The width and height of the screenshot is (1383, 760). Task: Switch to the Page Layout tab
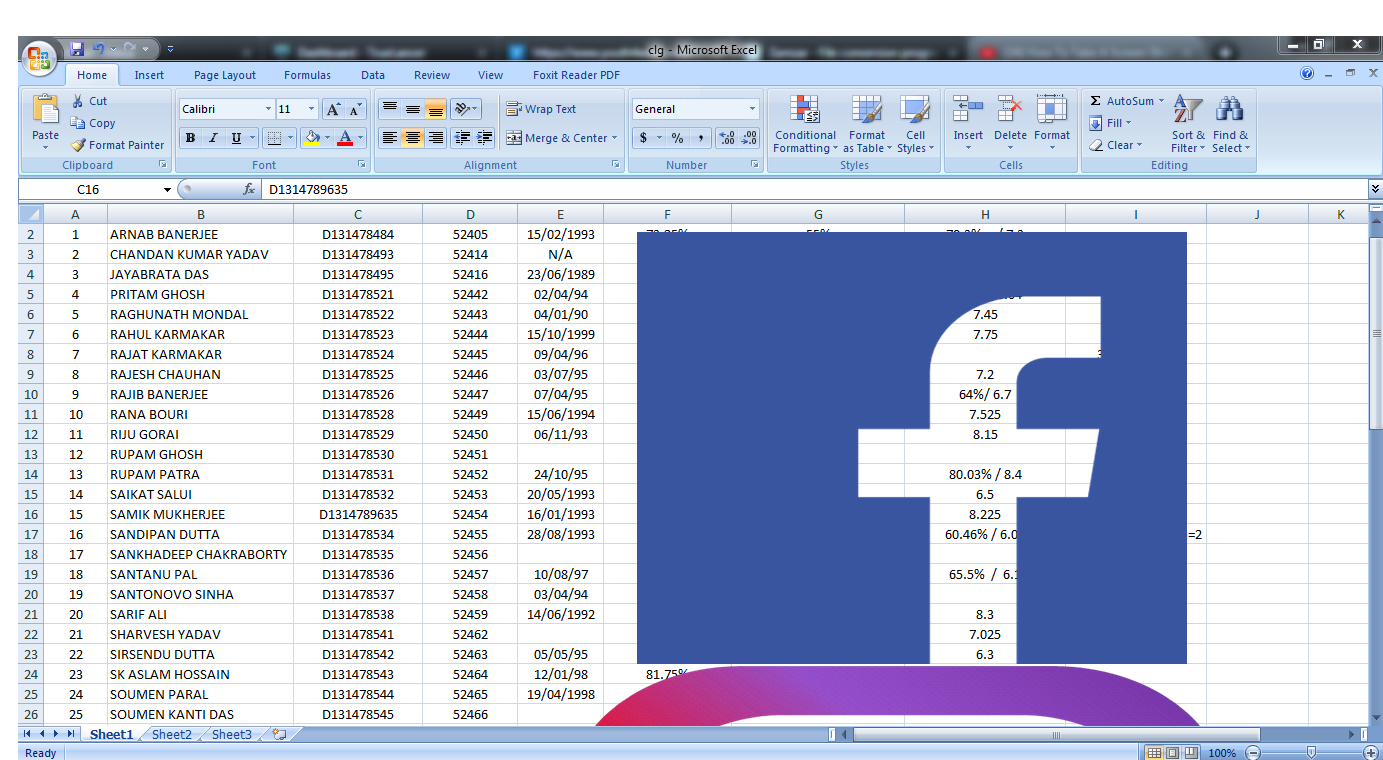click(225, 75)
